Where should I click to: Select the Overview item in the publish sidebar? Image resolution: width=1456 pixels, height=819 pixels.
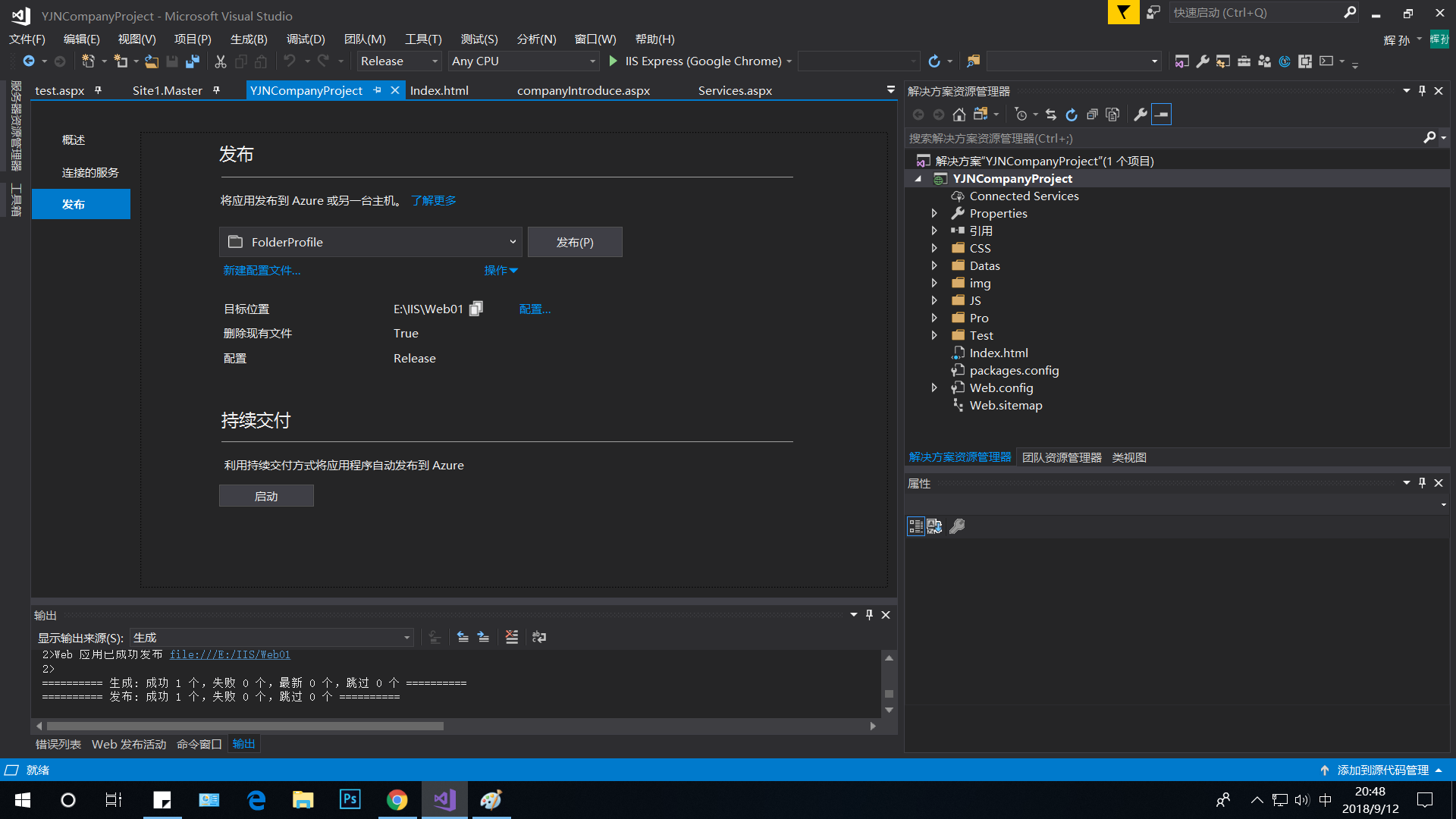(74, 140)
